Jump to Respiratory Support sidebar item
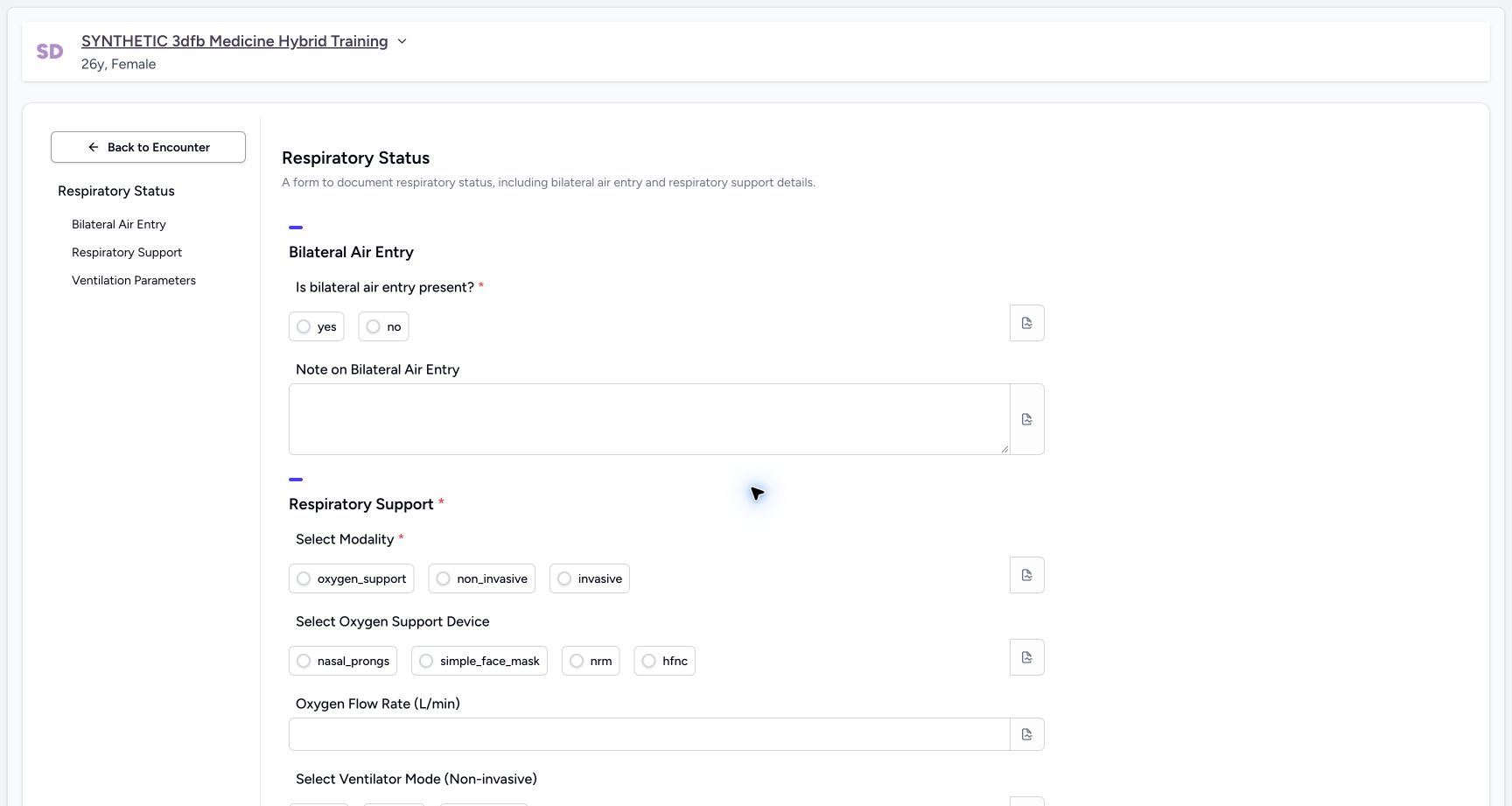Viewport: 1512px width, 806px height. click(x=127, y=252)
